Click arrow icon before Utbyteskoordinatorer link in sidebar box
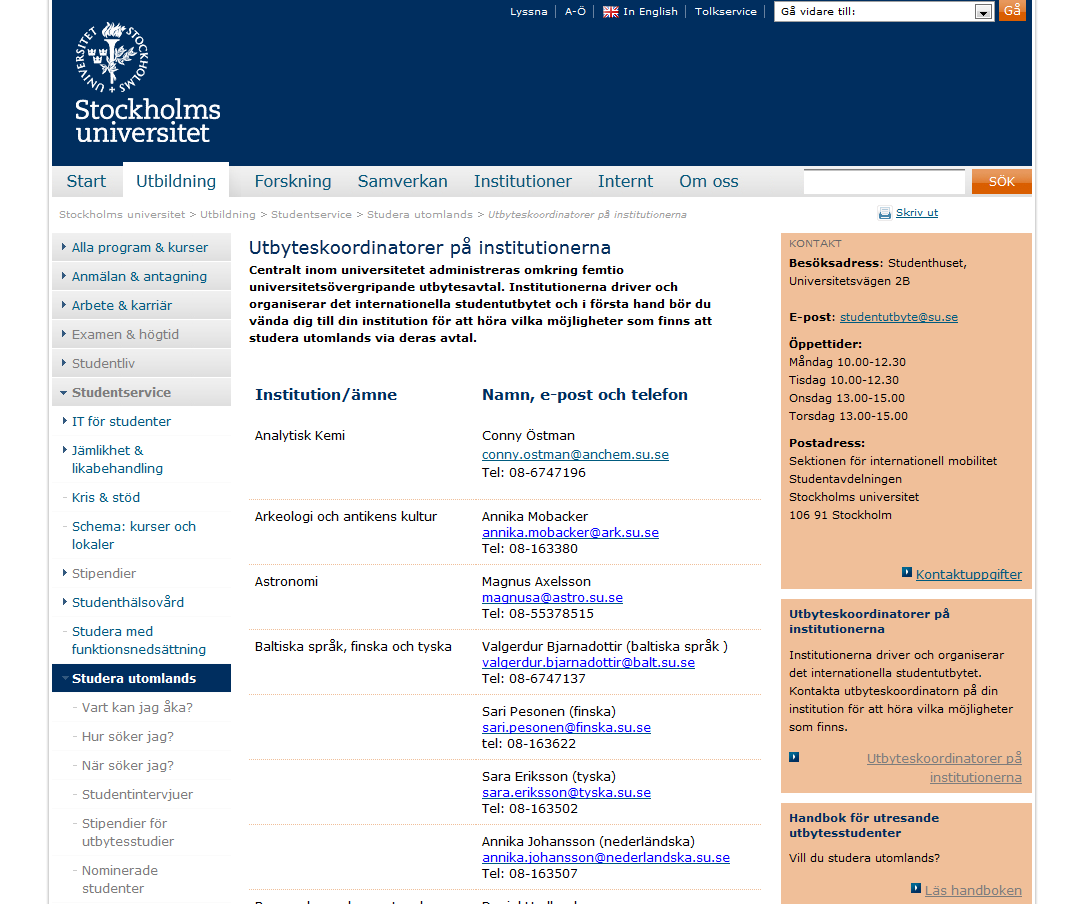The height and width of the screenshot is (904, 1072). (x=794, y=757)
